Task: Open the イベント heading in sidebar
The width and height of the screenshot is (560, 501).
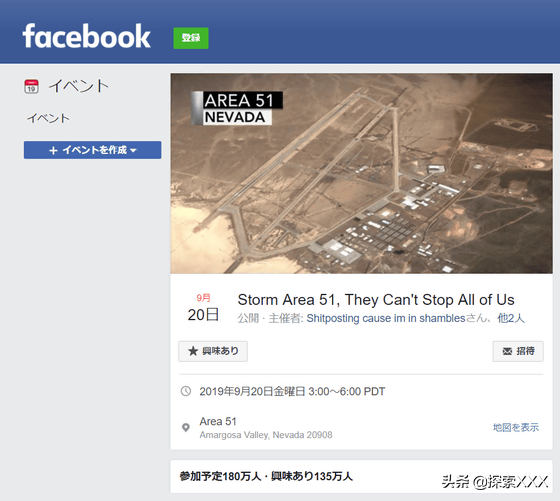Action: (x=79, y=86)
